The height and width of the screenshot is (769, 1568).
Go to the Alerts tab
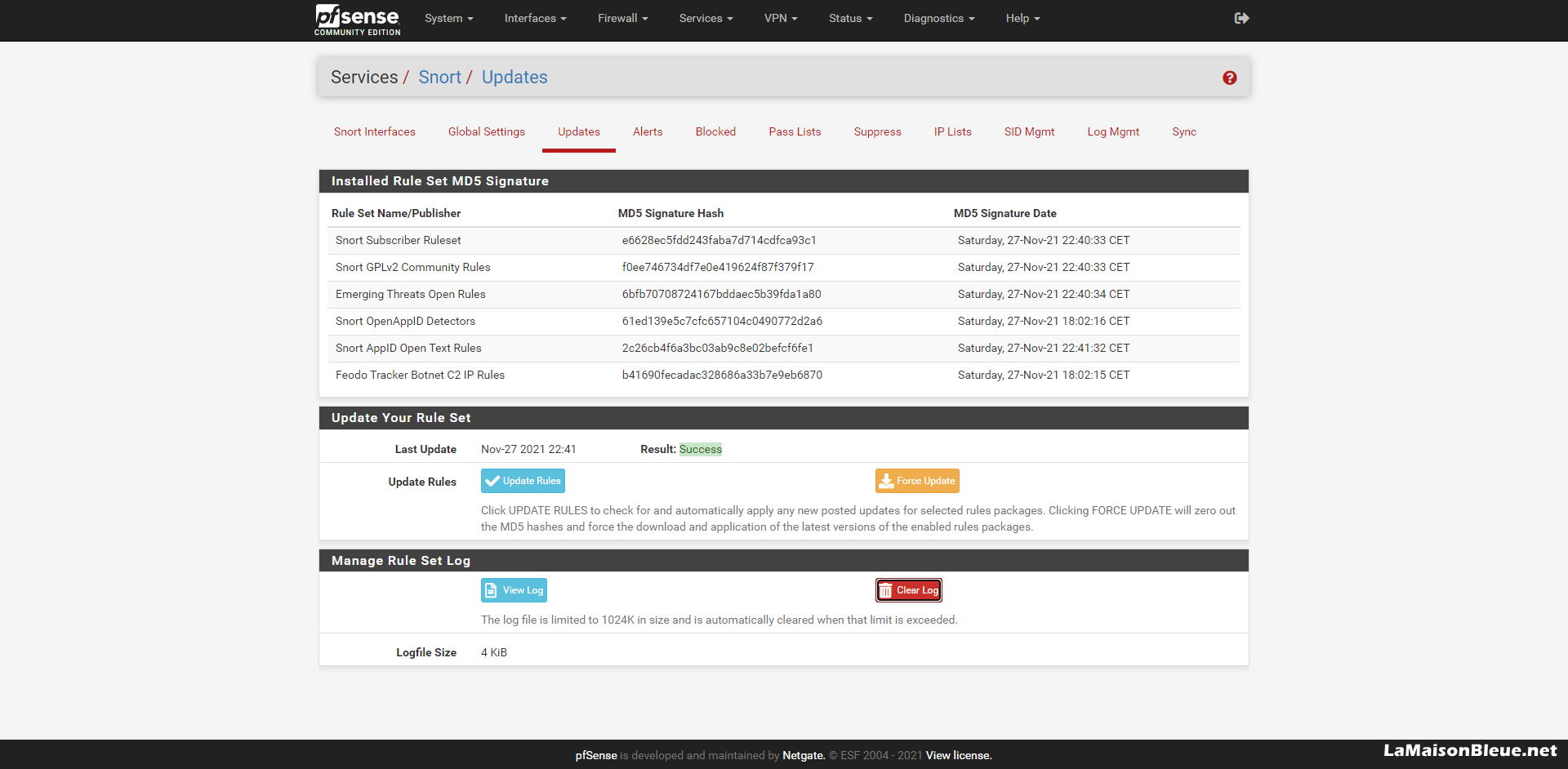[x=648, y=131]
